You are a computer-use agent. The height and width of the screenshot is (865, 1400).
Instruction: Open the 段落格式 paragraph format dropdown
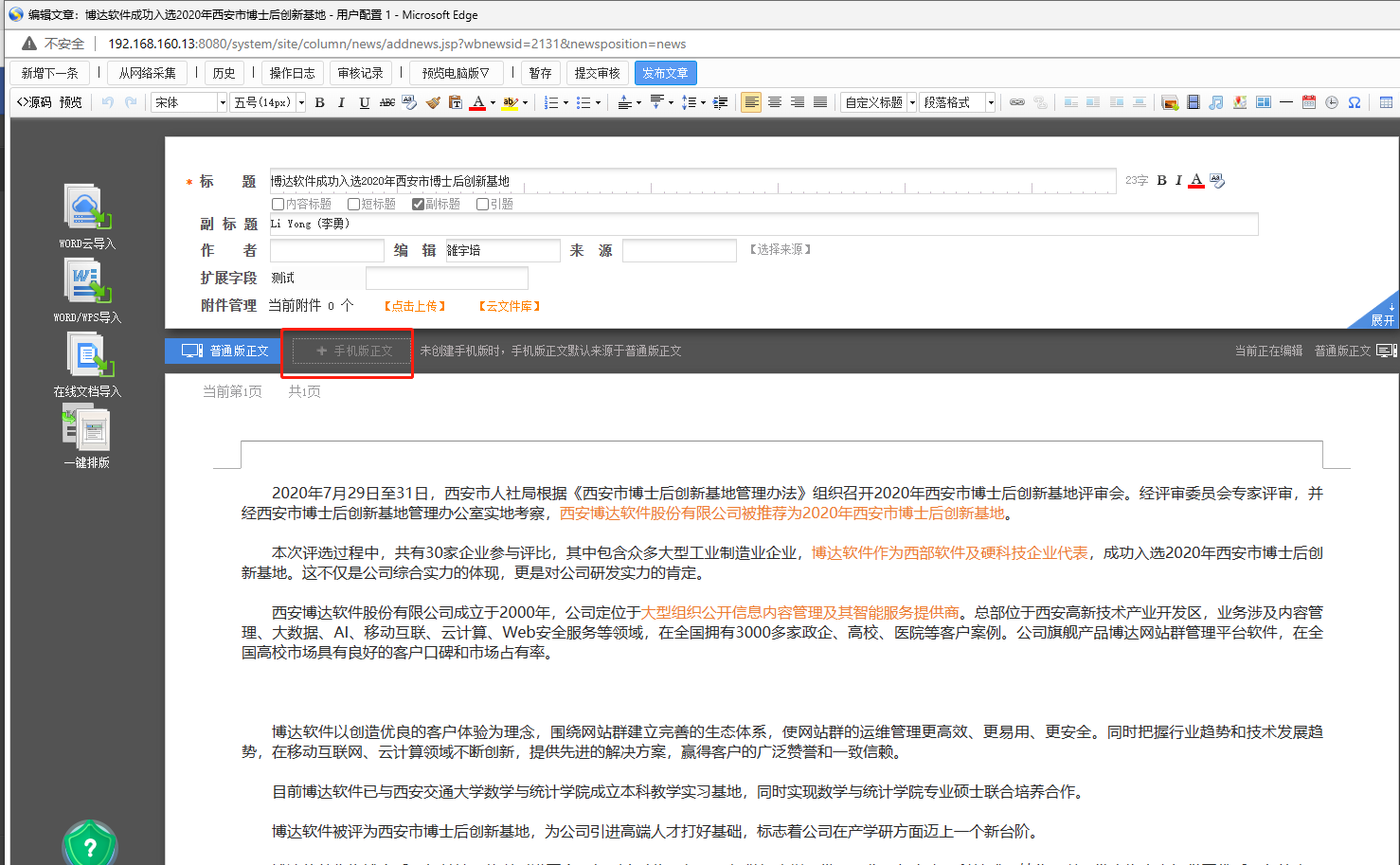coord(958,102)
